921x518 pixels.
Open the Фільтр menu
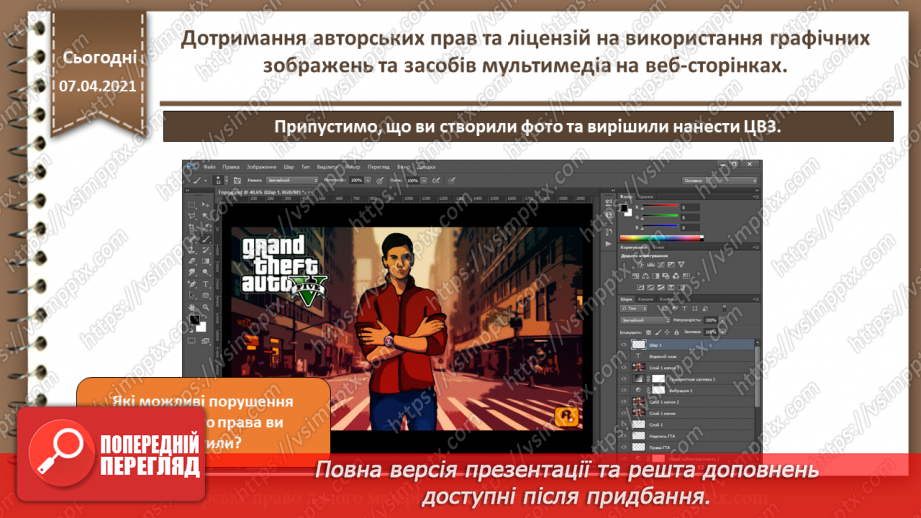352,167
